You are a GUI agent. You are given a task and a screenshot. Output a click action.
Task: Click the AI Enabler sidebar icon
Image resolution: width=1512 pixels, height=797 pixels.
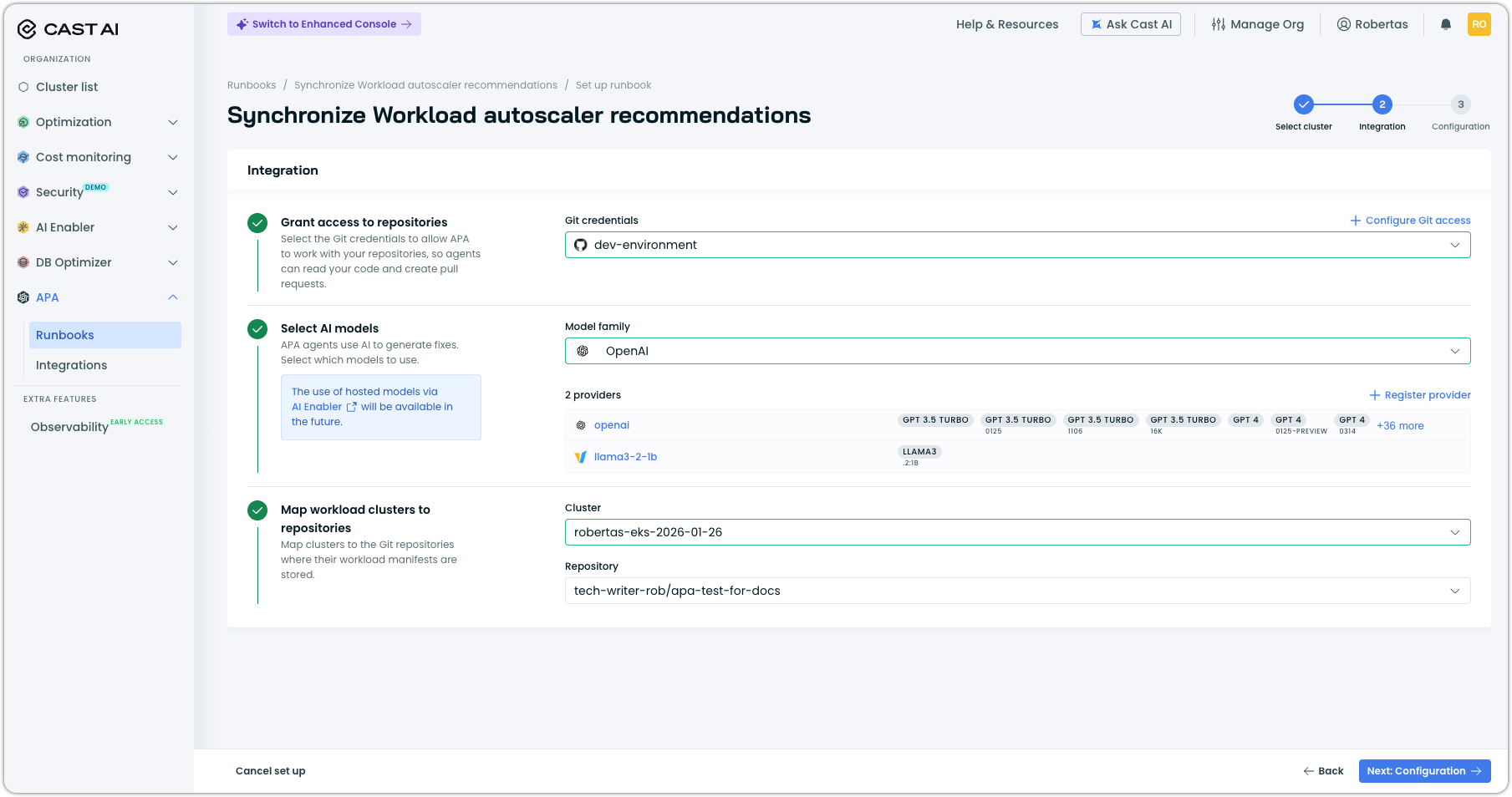pos(23,227)
